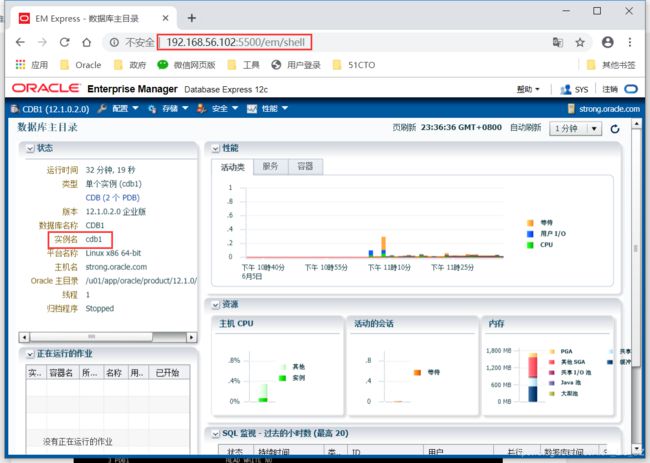Click status panel horizontal scrollbar thumb

[x=91, y=337]
